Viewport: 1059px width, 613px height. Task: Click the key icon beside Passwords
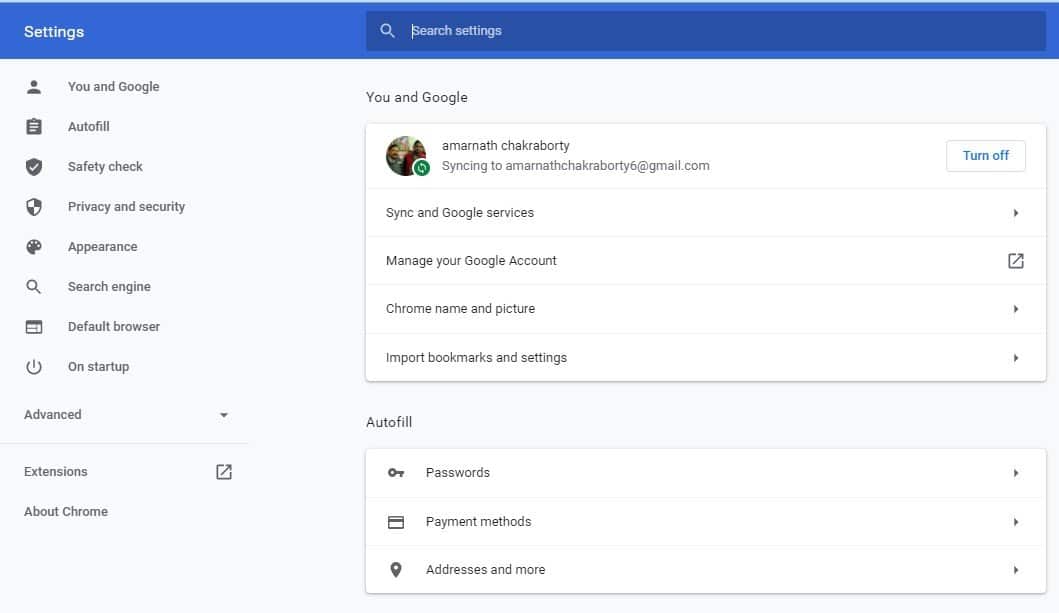coord(396,473)
